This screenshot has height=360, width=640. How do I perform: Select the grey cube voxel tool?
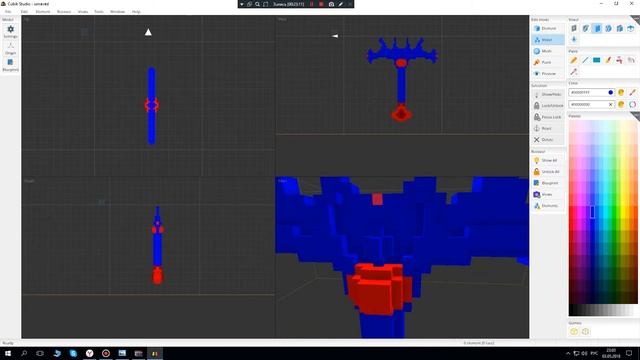coord(574,28)
